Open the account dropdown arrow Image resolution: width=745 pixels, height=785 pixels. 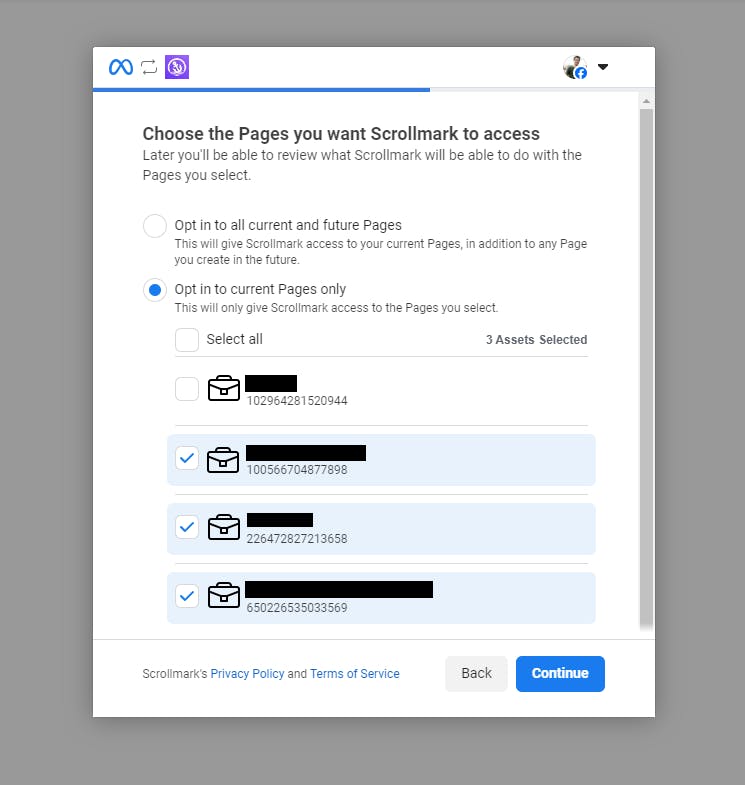(x=603, y=67)
